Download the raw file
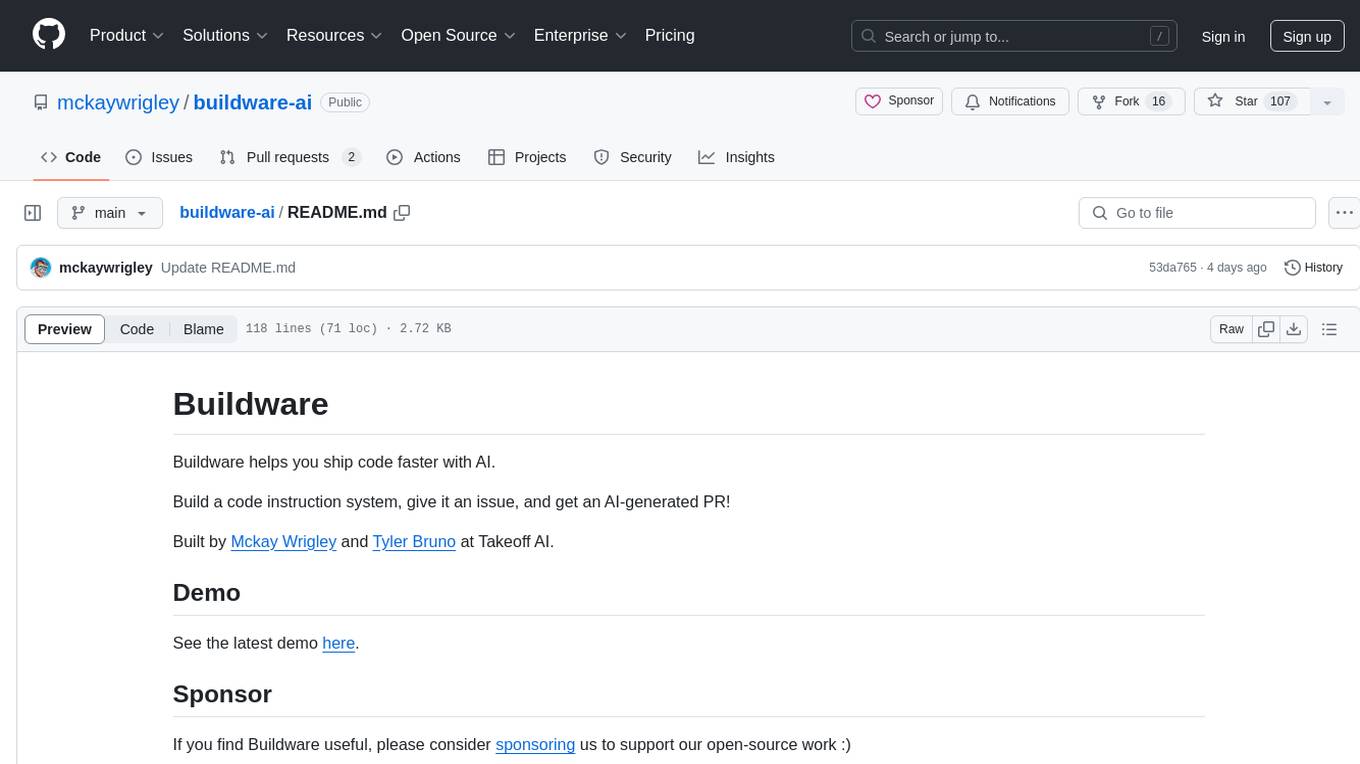1360x764 pixels. click(1293, 329)
